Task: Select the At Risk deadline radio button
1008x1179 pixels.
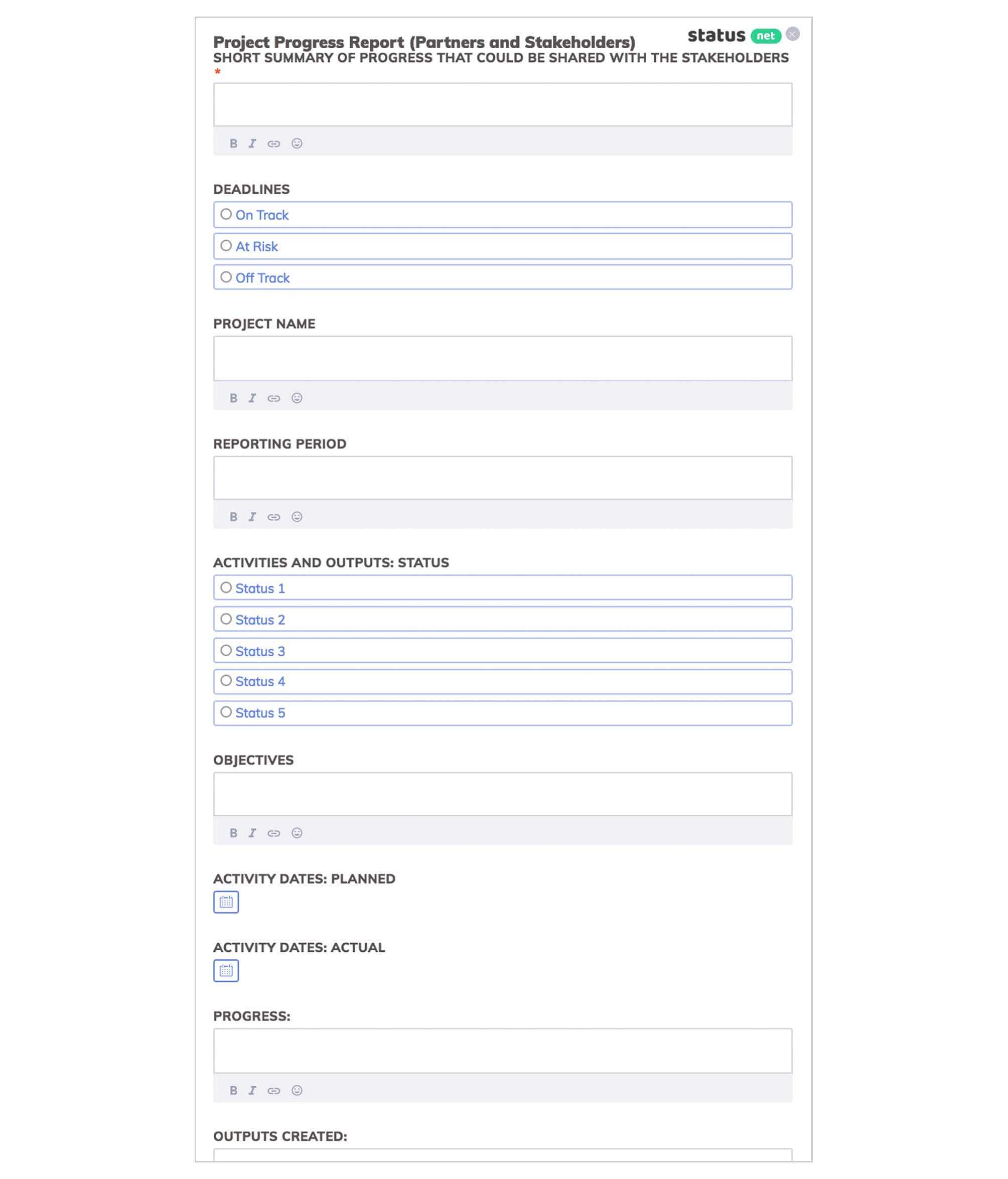Action: 226,246
